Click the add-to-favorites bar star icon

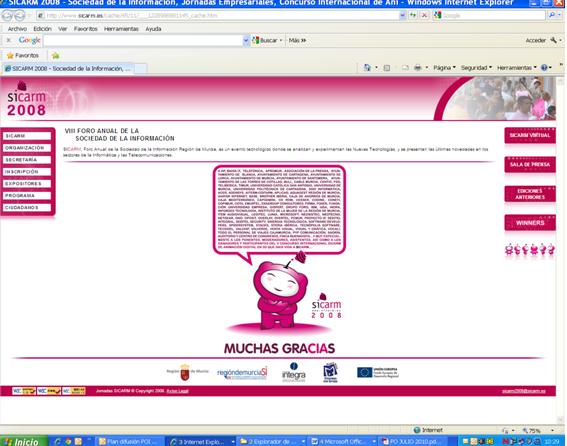pyautogui.click(x=55, y=55)
